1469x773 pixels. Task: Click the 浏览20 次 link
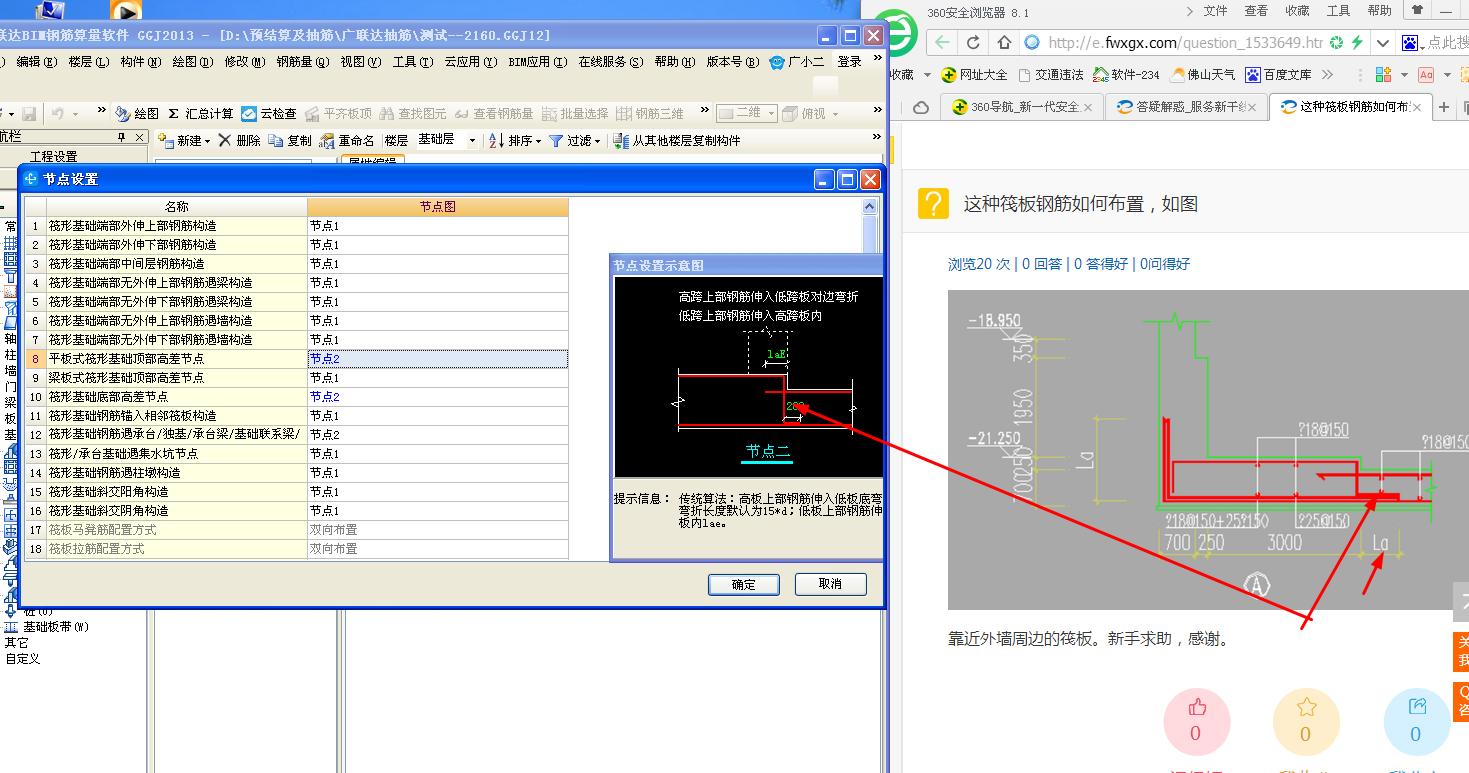[x=979, y=264]
